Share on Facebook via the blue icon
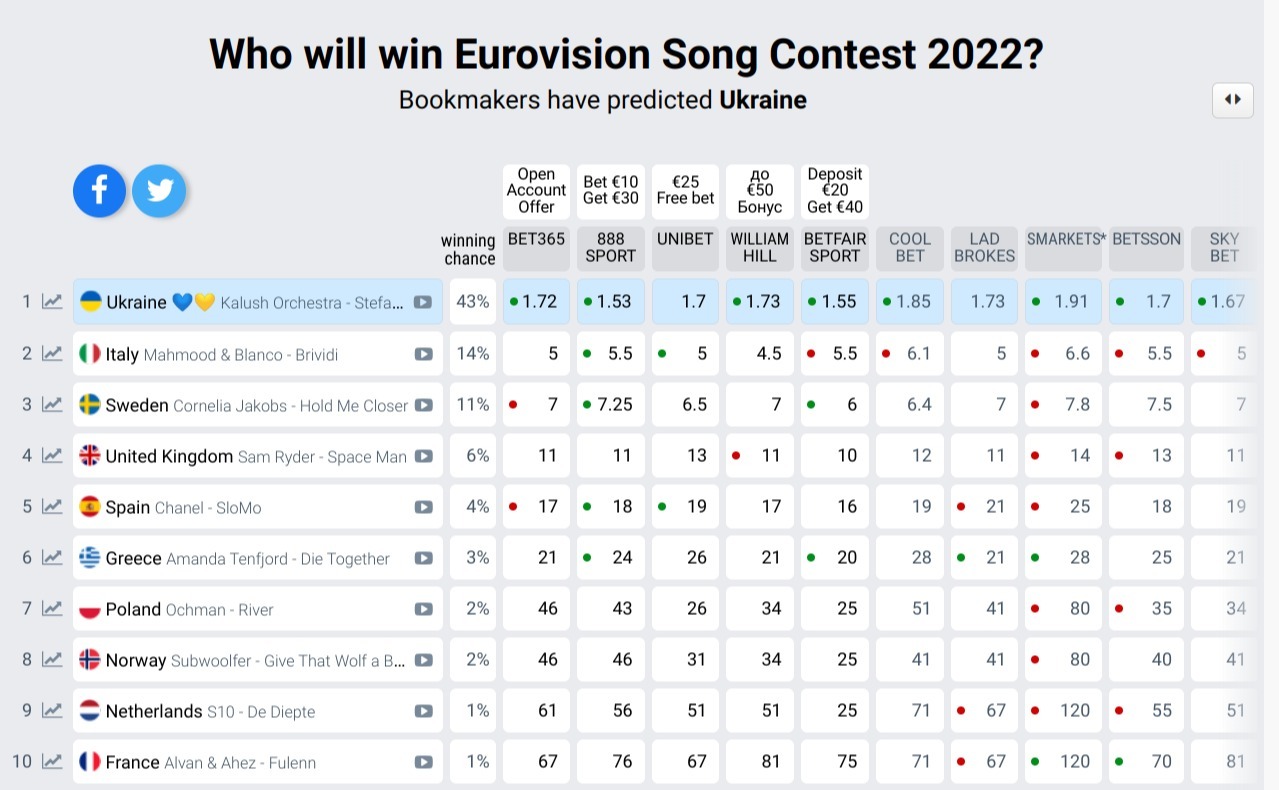This screenshot has height=790, width=1279. tap(99, 191)
